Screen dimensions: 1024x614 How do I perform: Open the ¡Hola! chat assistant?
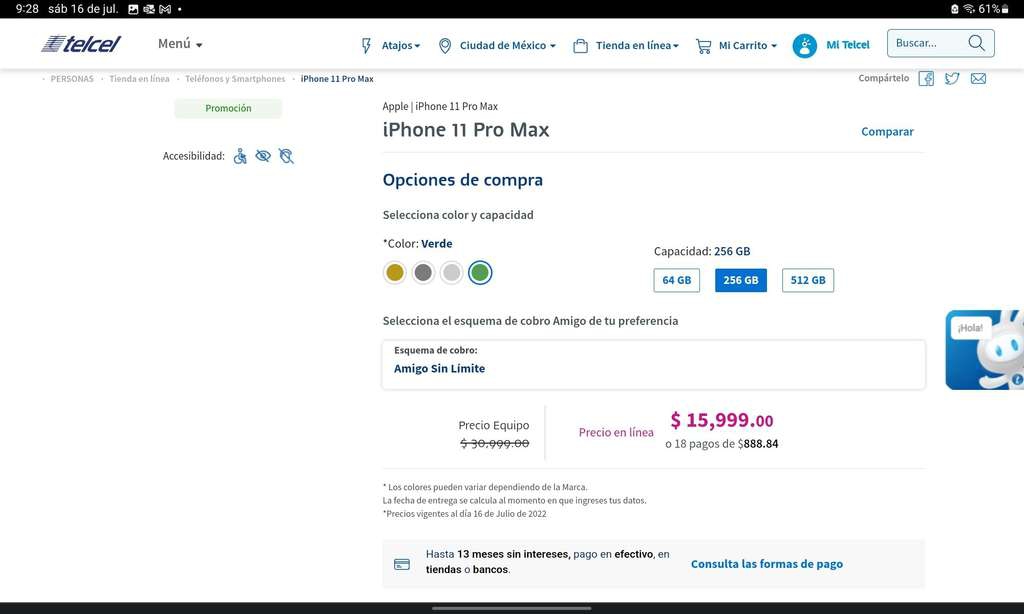(x=985, y=349)
